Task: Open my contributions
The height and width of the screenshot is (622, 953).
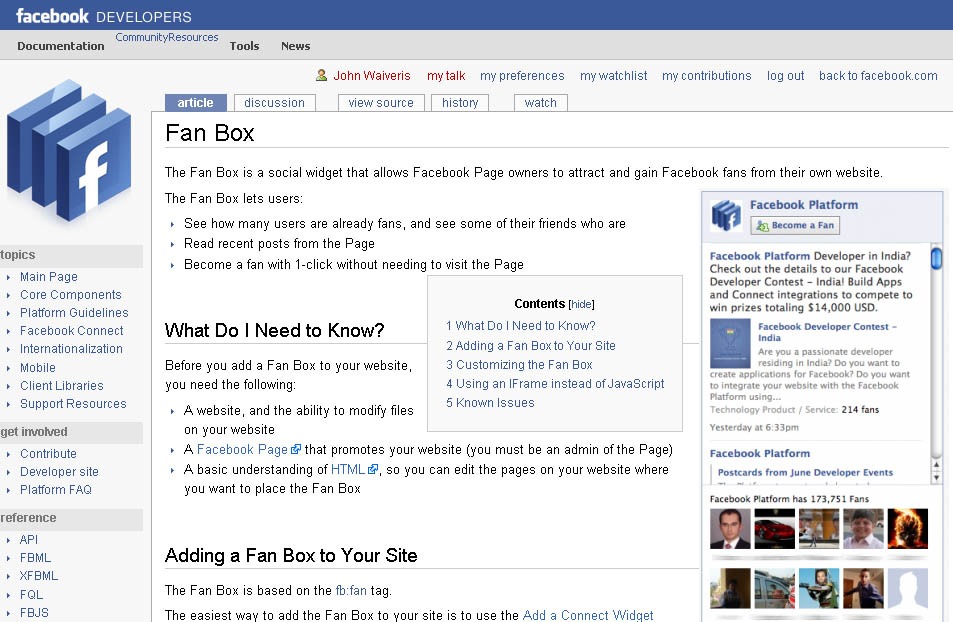Action: [707, 75]
